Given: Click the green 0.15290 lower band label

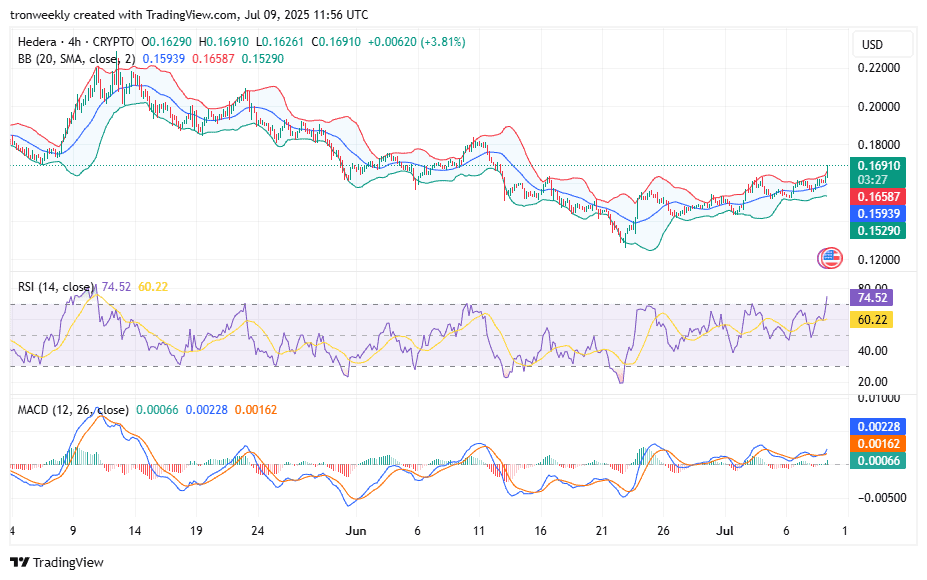Looking at the screenshot, I should click(x=878, y=231).
